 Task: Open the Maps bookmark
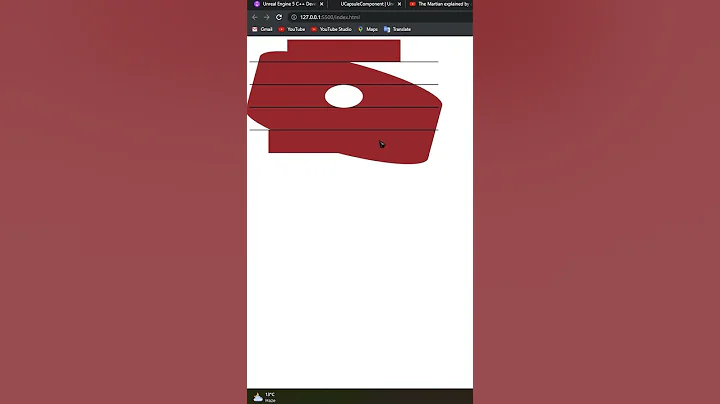368,29
